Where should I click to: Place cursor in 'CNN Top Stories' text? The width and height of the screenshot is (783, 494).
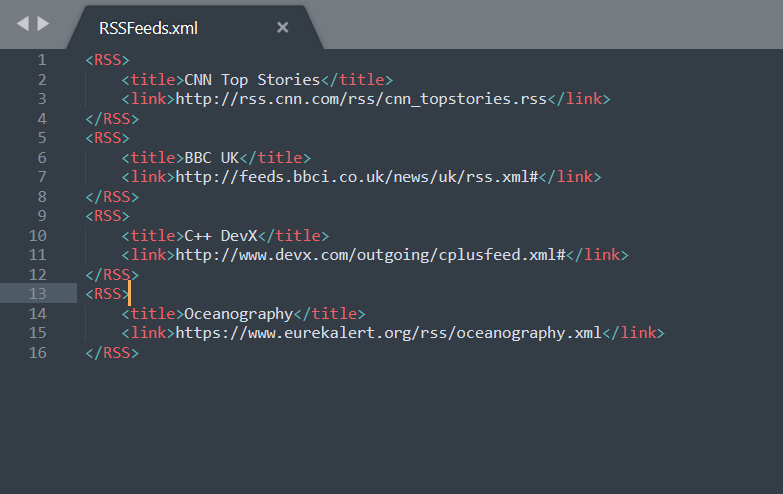[x=252, y=80]
